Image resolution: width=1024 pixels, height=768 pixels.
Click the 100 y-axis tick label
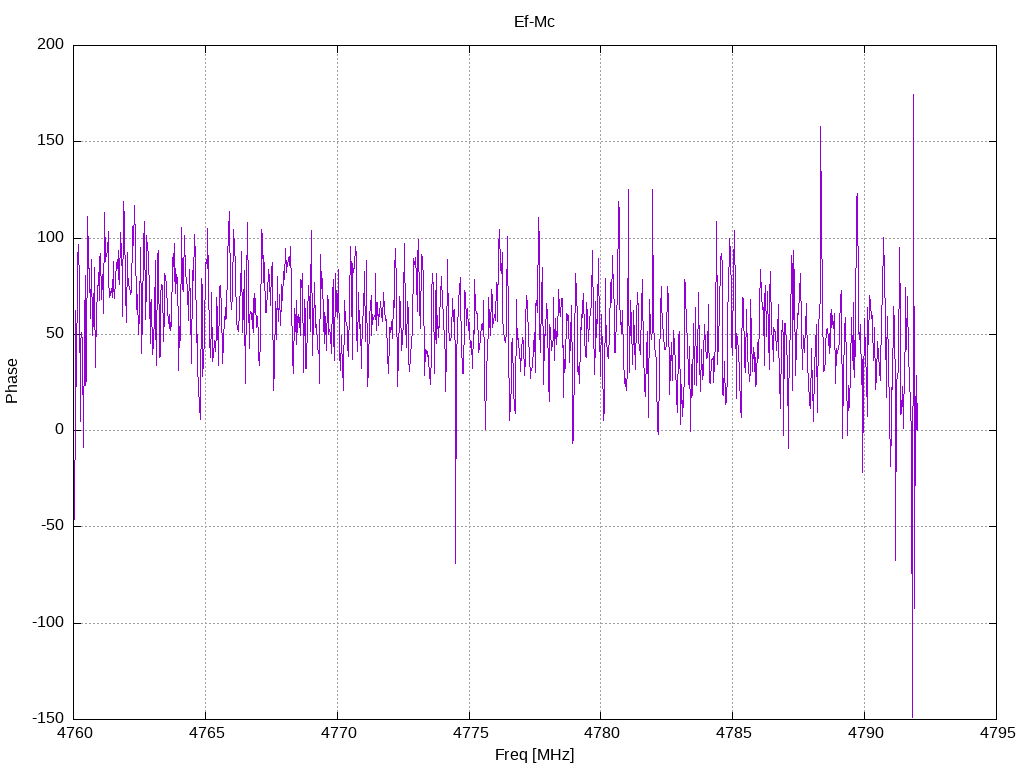(x=51, y=237)
